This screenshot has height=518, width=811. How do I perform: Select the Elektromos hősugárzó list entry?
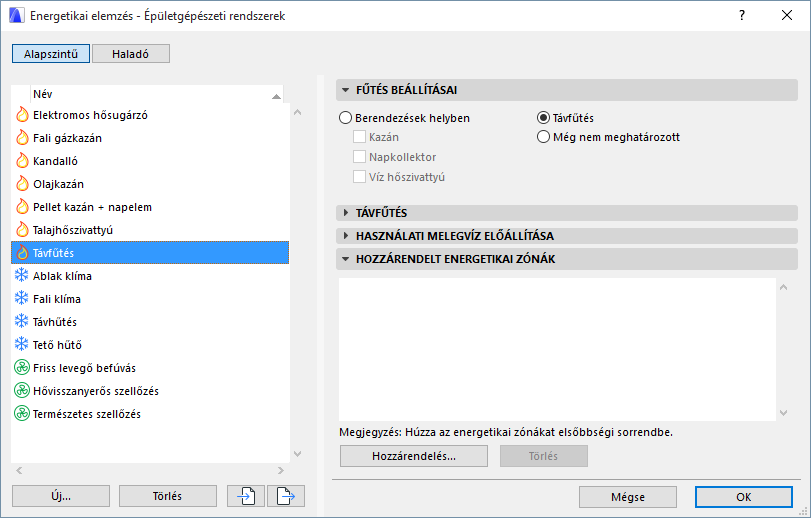(x=150, y=115)
